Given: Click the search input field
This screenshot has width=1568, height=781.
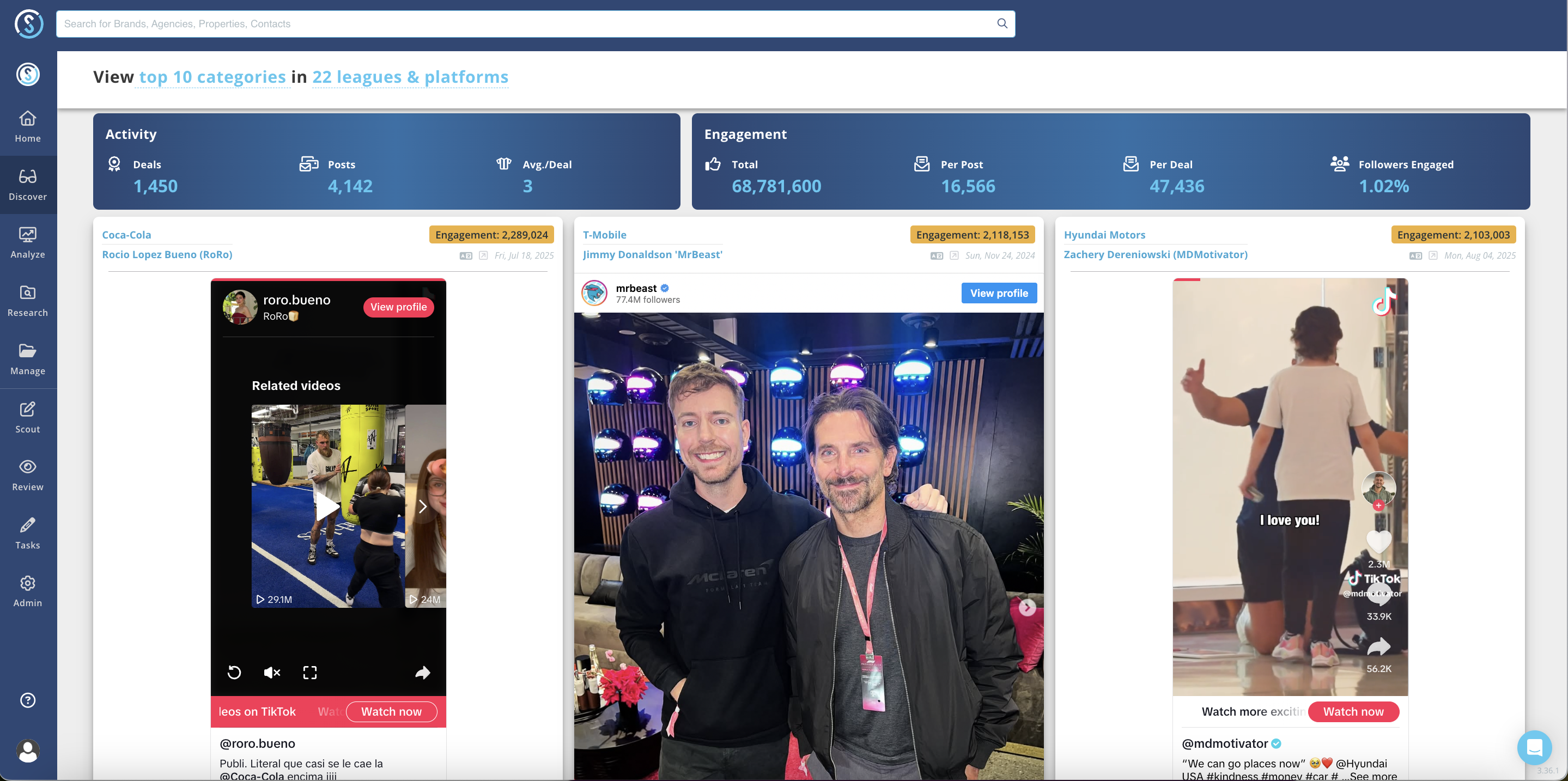Looking at the screenshot, I should coord(536,24).
